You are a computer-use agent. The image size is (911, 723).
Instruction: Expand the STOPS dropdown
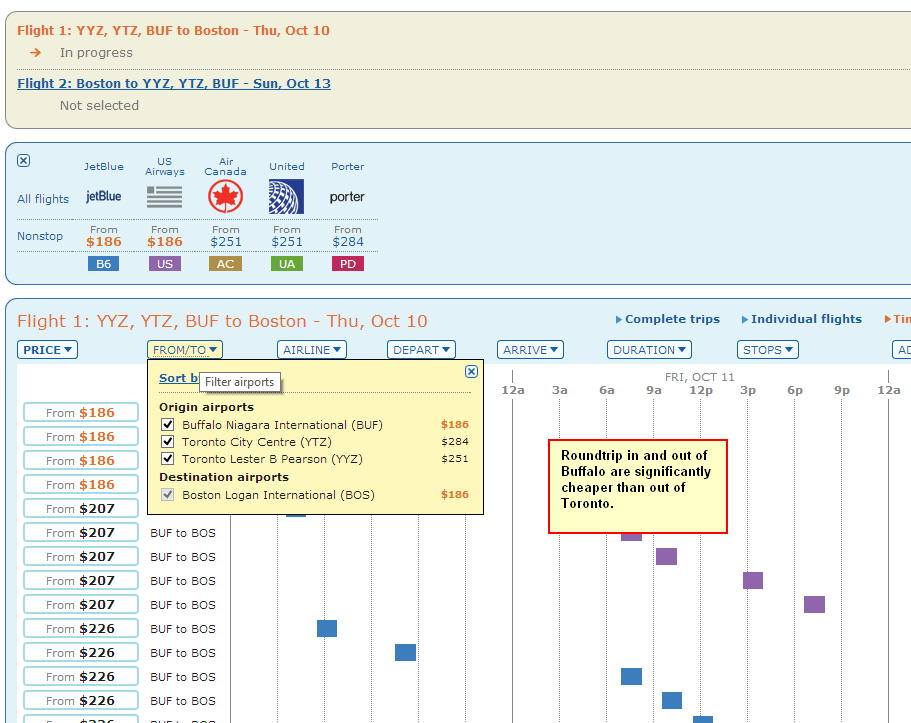point(768,350)
